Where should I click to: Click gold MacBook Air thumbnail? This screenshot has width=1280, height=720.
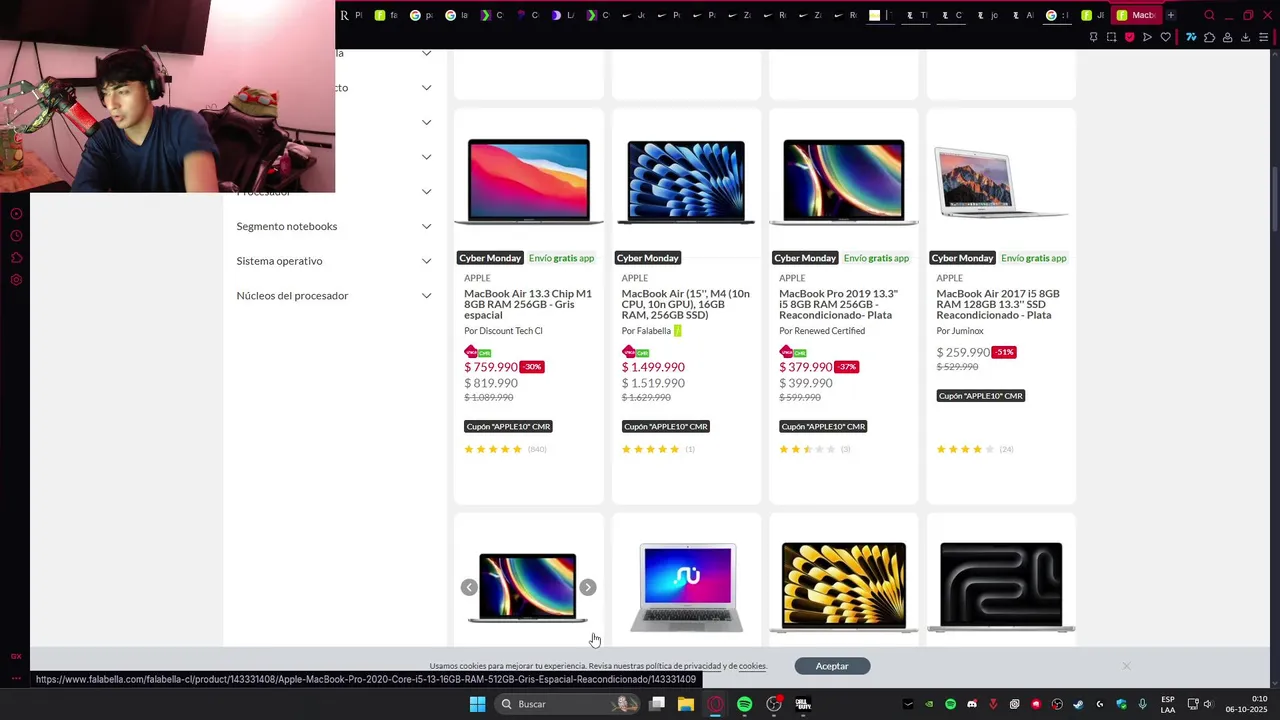point(844,587)
